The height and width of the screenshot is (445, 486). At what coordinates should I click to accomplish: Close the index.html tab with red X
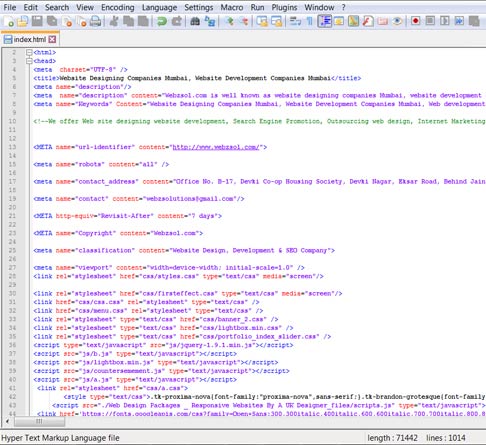click(x=52, y=39)
